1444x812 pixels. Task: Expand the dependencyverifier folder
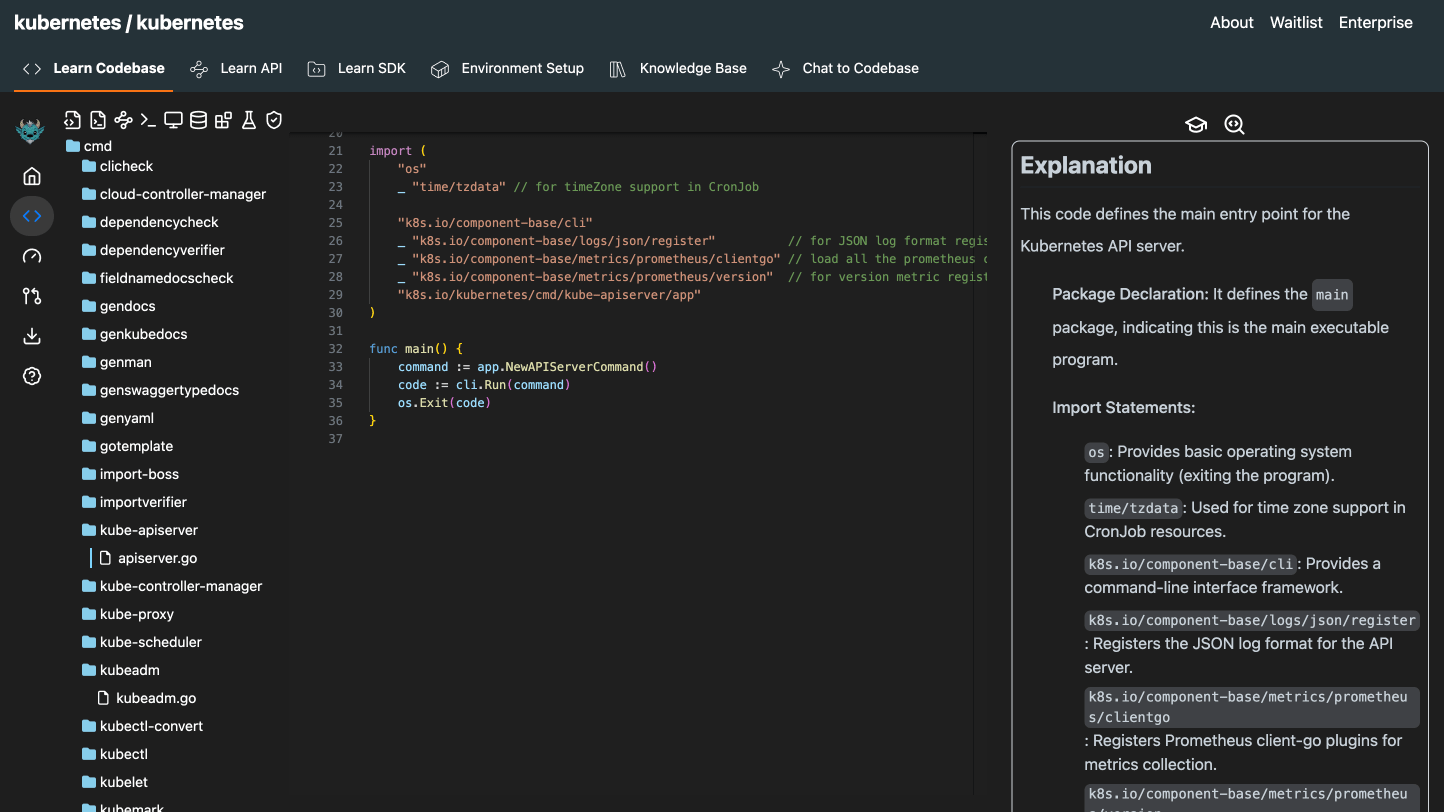[152, 250]
